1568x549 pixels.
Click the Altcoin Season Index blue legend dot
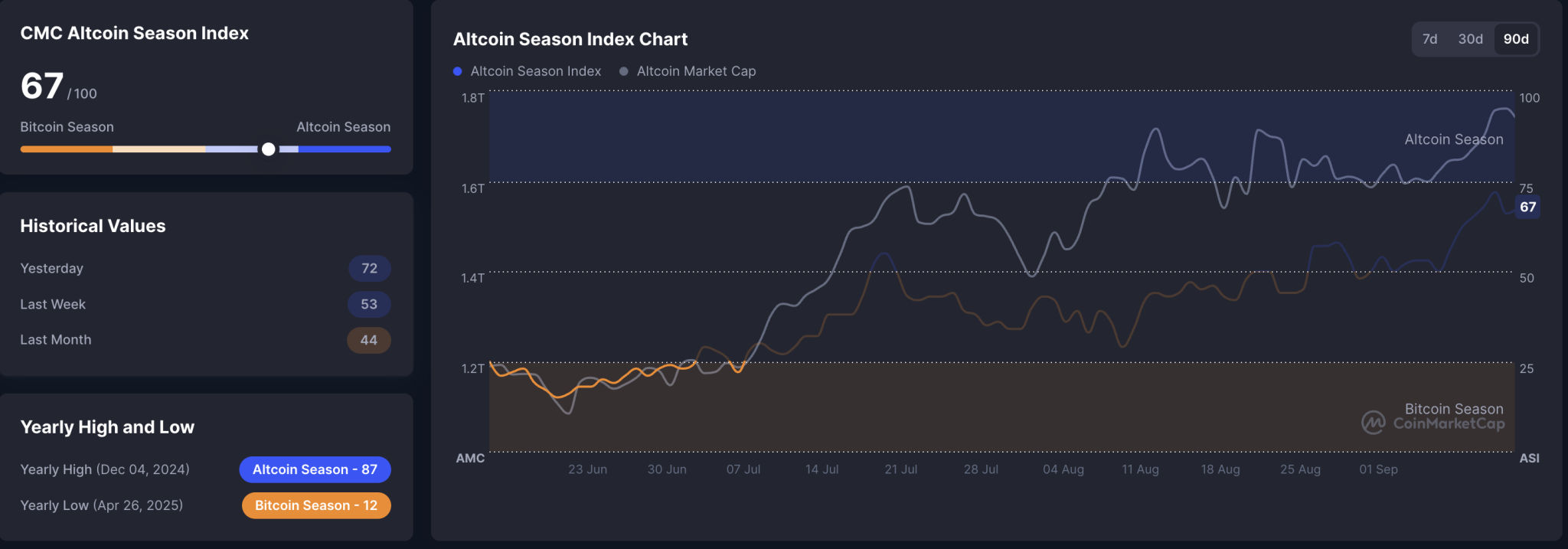click(457, 70)
